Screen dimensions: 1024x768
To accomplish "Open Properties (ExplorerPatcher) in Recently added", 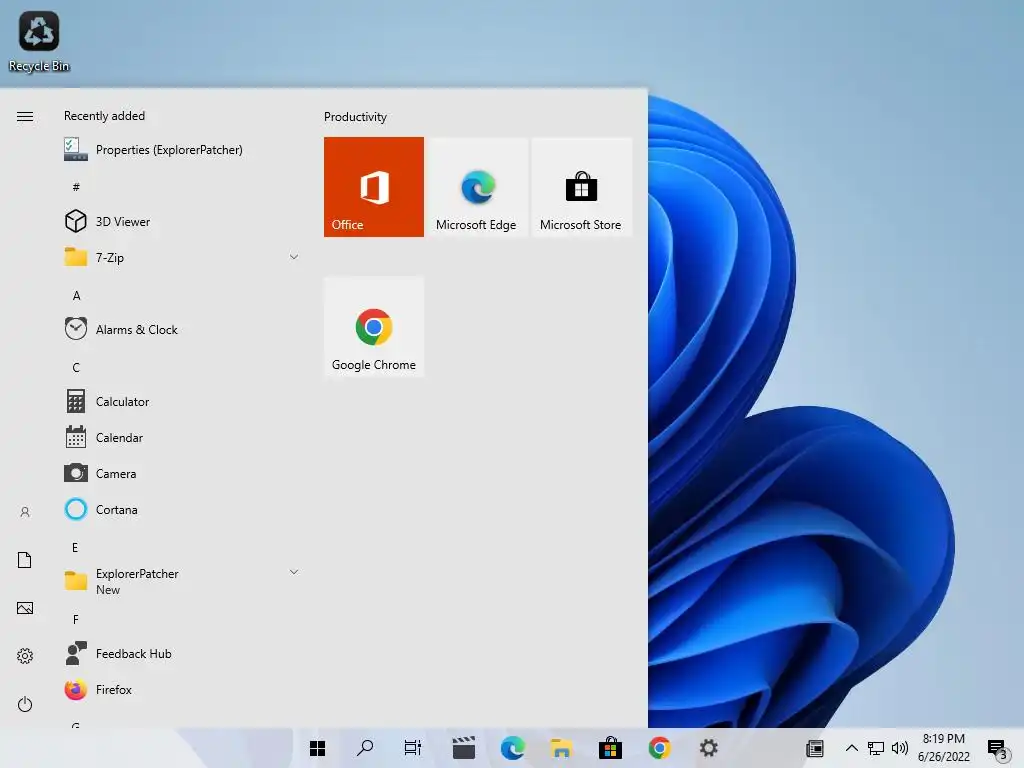I will (x=183, y=150).
